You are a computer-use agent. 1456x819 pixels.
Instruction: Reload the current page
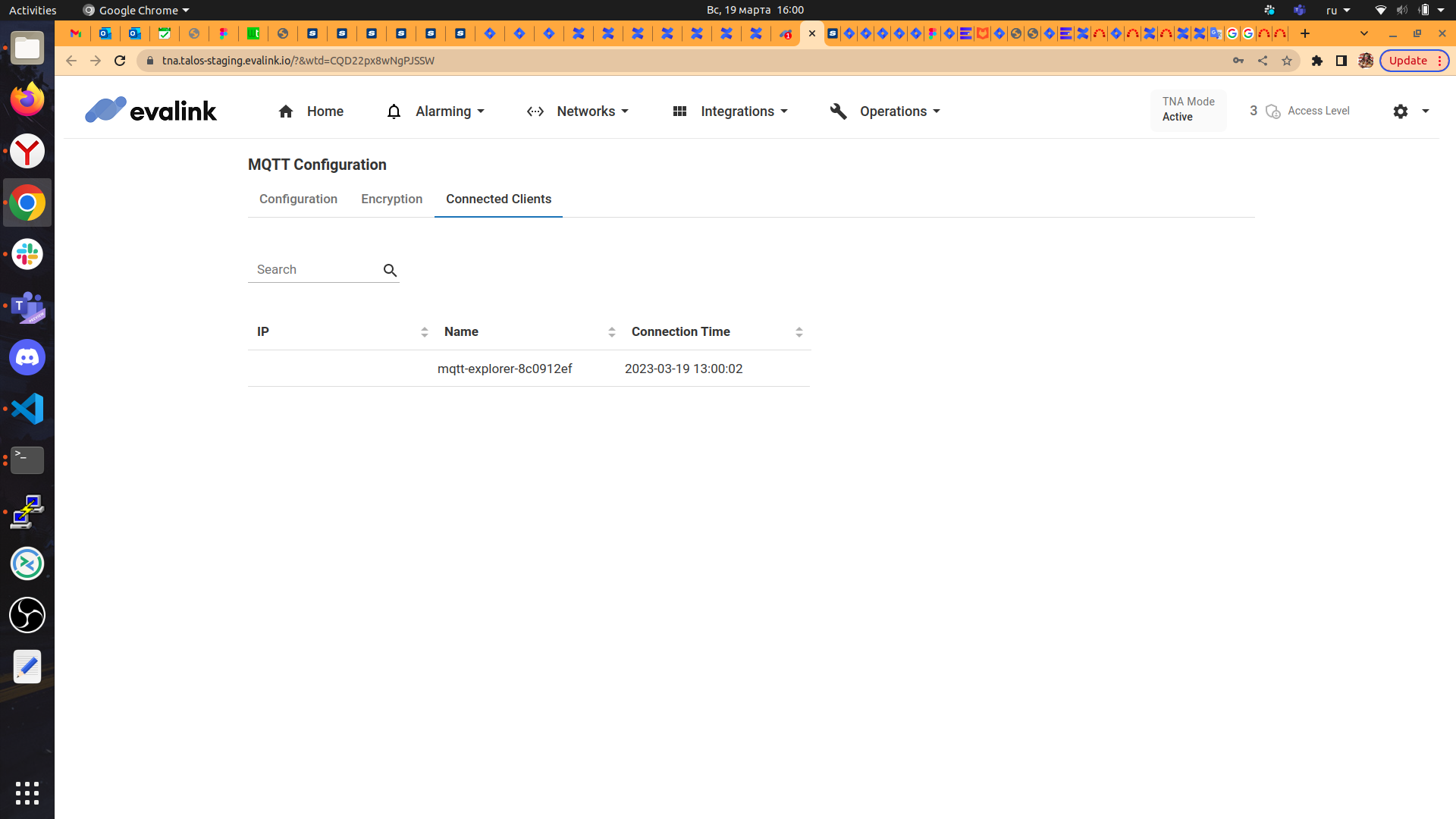(120, 61)
